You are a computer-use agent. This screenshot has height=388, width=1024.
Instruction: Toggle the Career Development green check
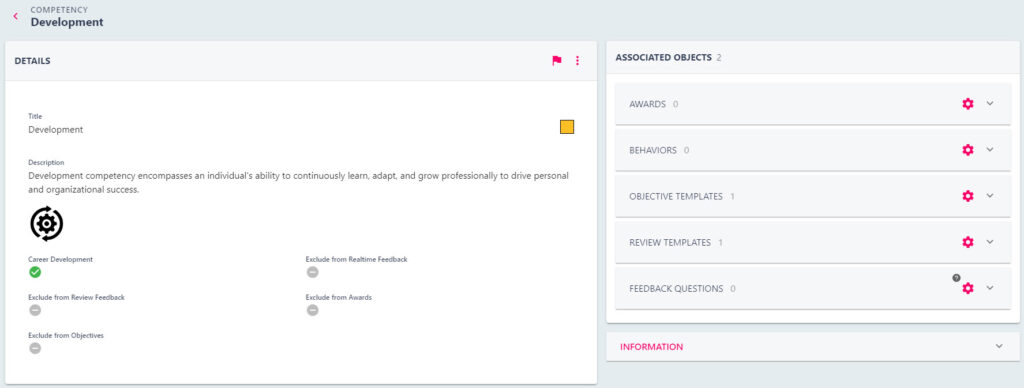click(35, 272)
